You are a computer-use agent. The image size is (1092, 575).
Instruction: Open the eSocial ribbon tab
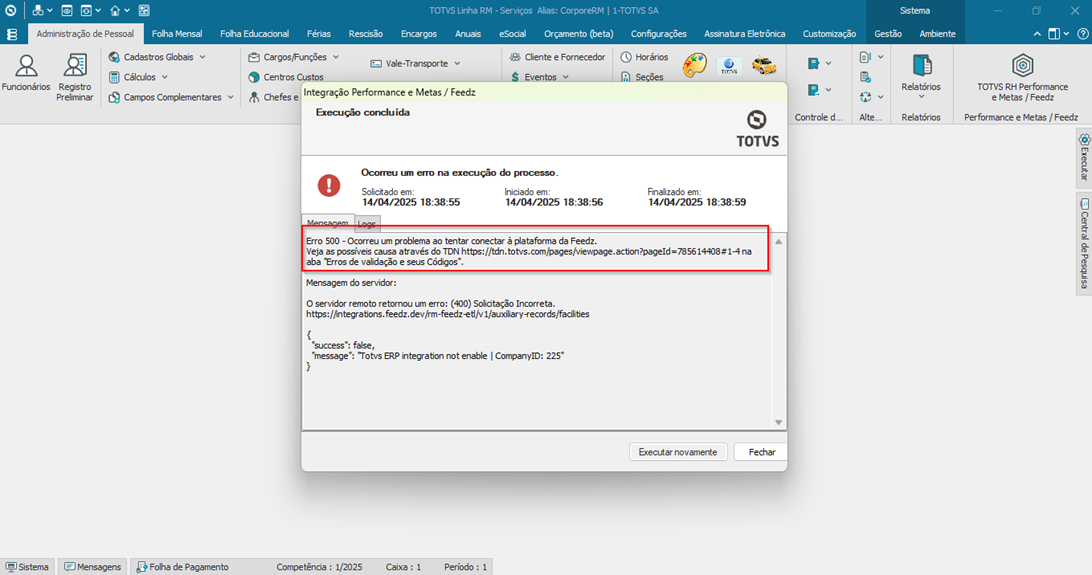[x=512, y=33]
